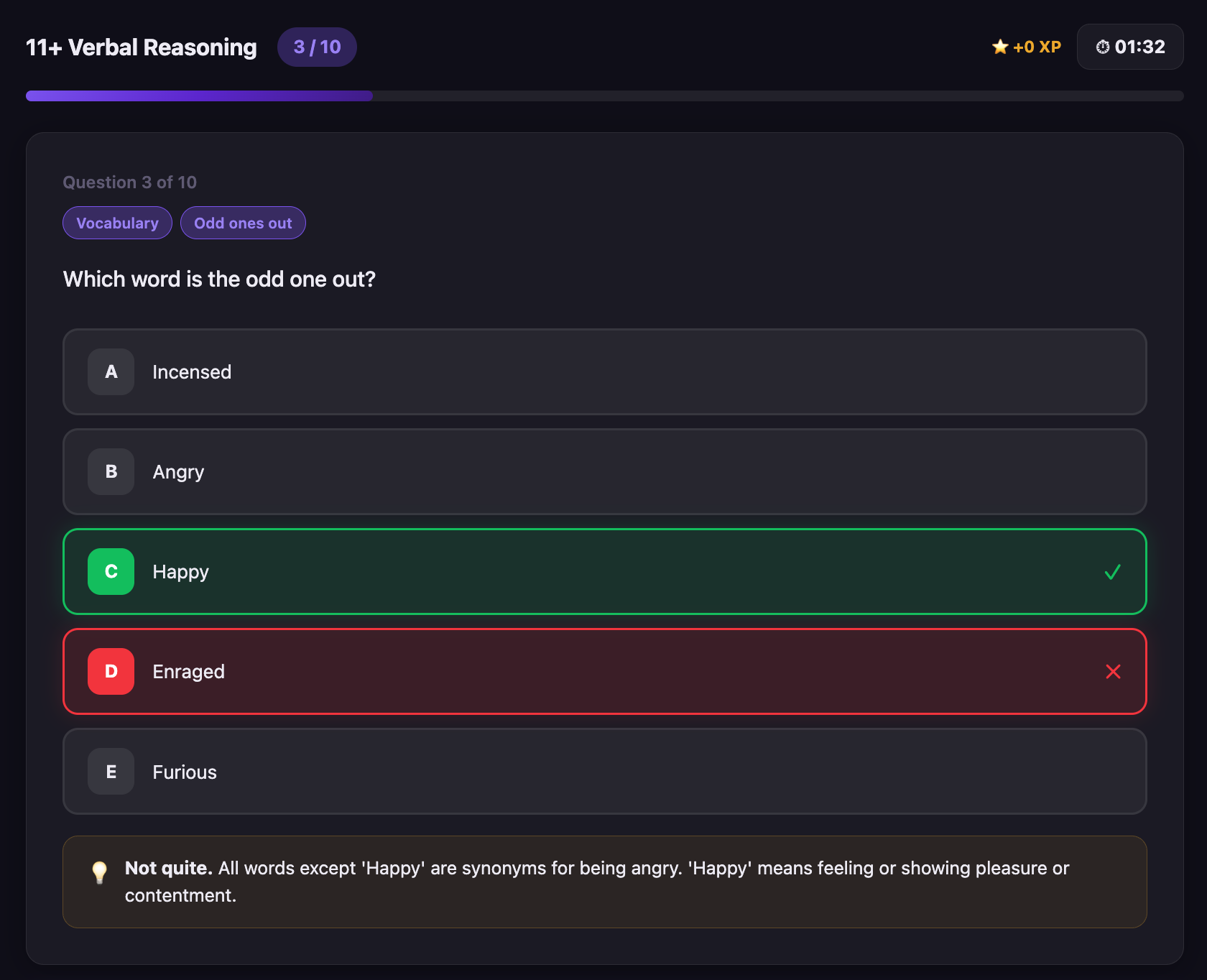1207x980 pixels.
Task: Click the 3 / 10 progress badge
Action: [x=317, y=47]
